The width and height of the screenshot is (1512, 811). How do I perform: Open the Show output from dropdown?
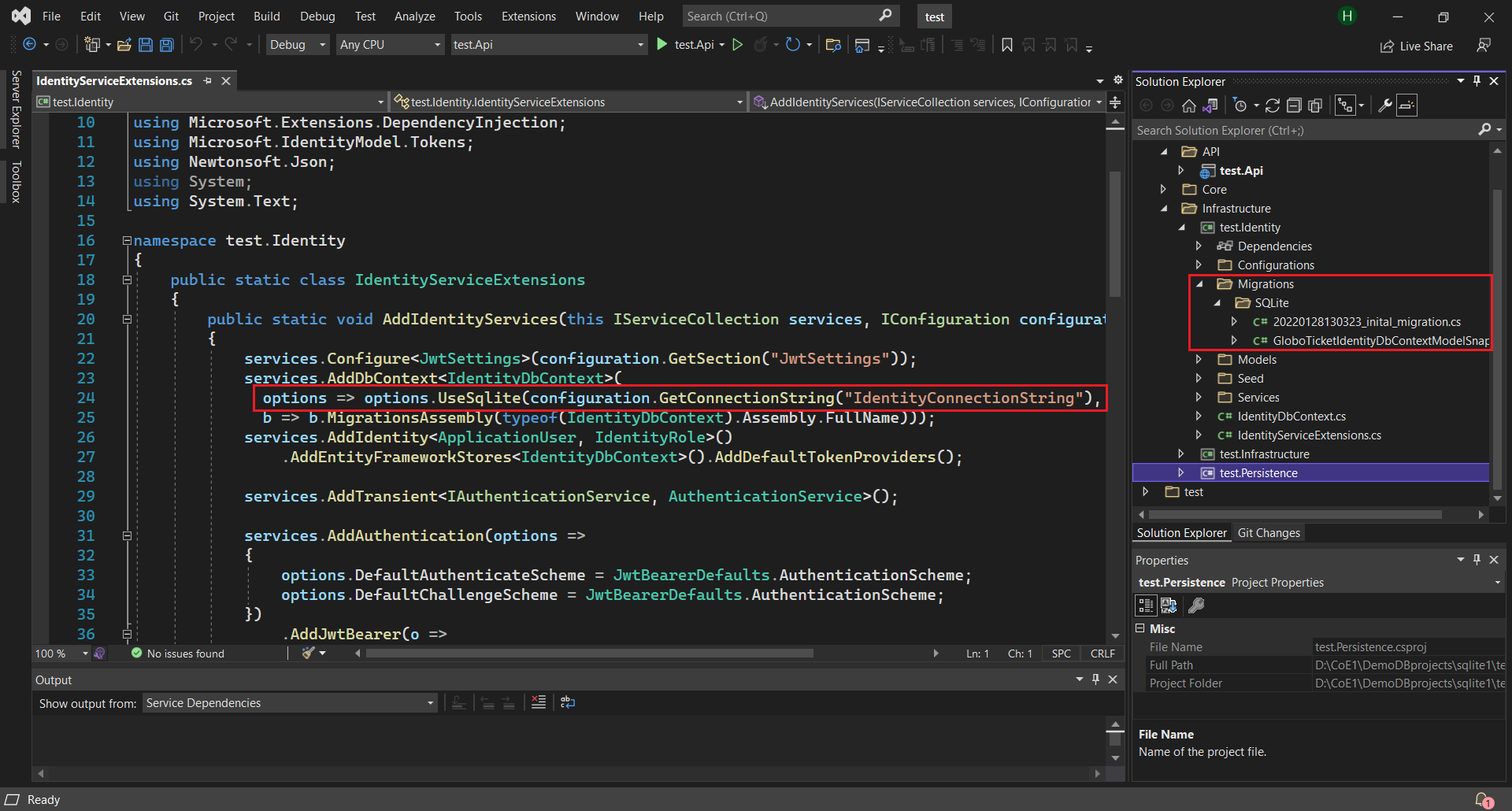pyautogui.click(x=290, y=703)
